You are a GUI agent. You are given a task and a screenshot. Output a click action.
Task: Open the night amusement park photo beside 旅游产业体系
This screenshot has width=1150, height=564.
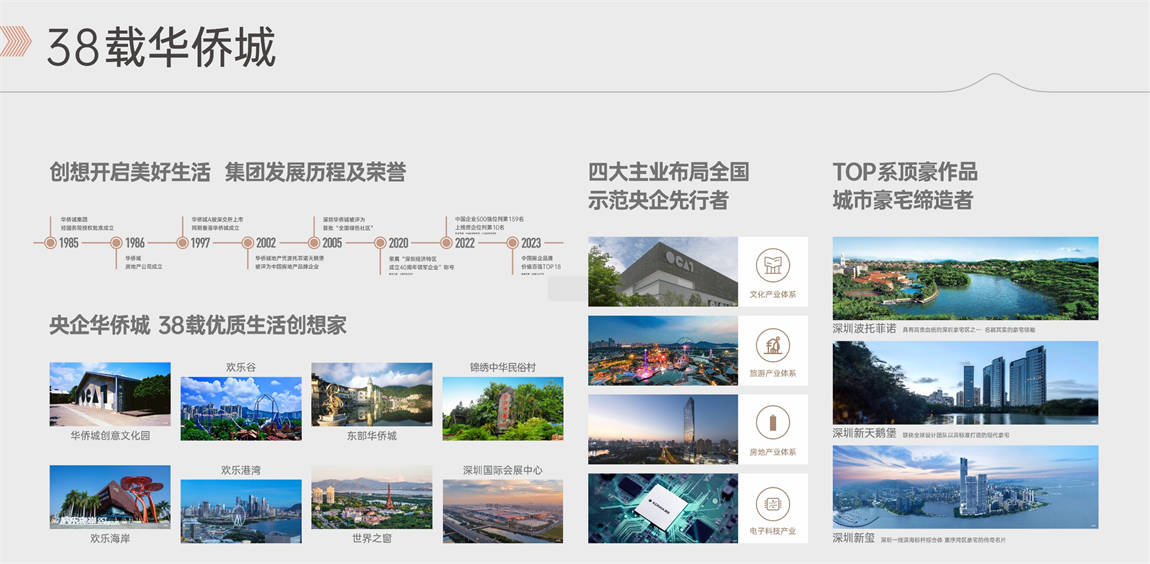point(663,351)
